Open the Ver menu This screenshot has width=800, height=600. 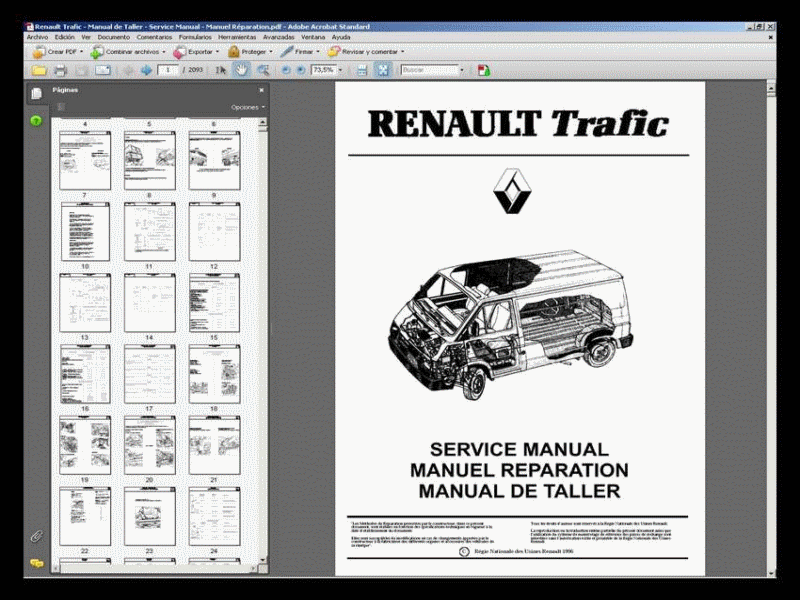tap(86, 37)
